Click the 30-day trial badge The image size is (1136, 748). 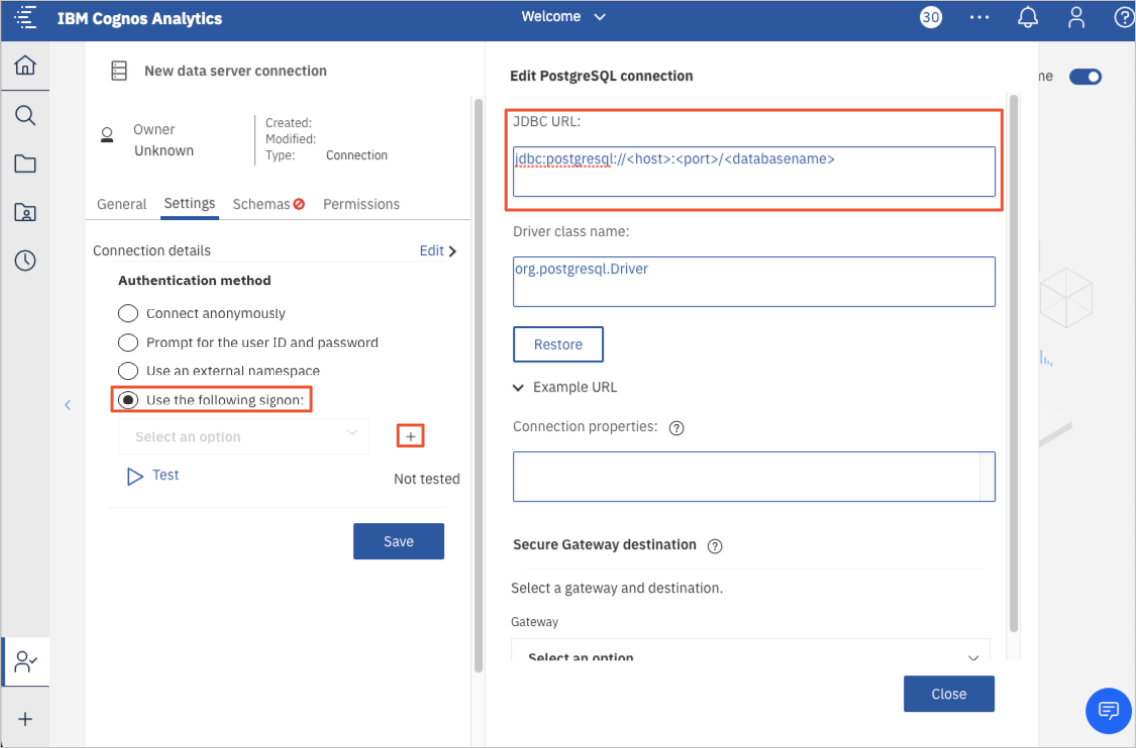coord(931,17)
